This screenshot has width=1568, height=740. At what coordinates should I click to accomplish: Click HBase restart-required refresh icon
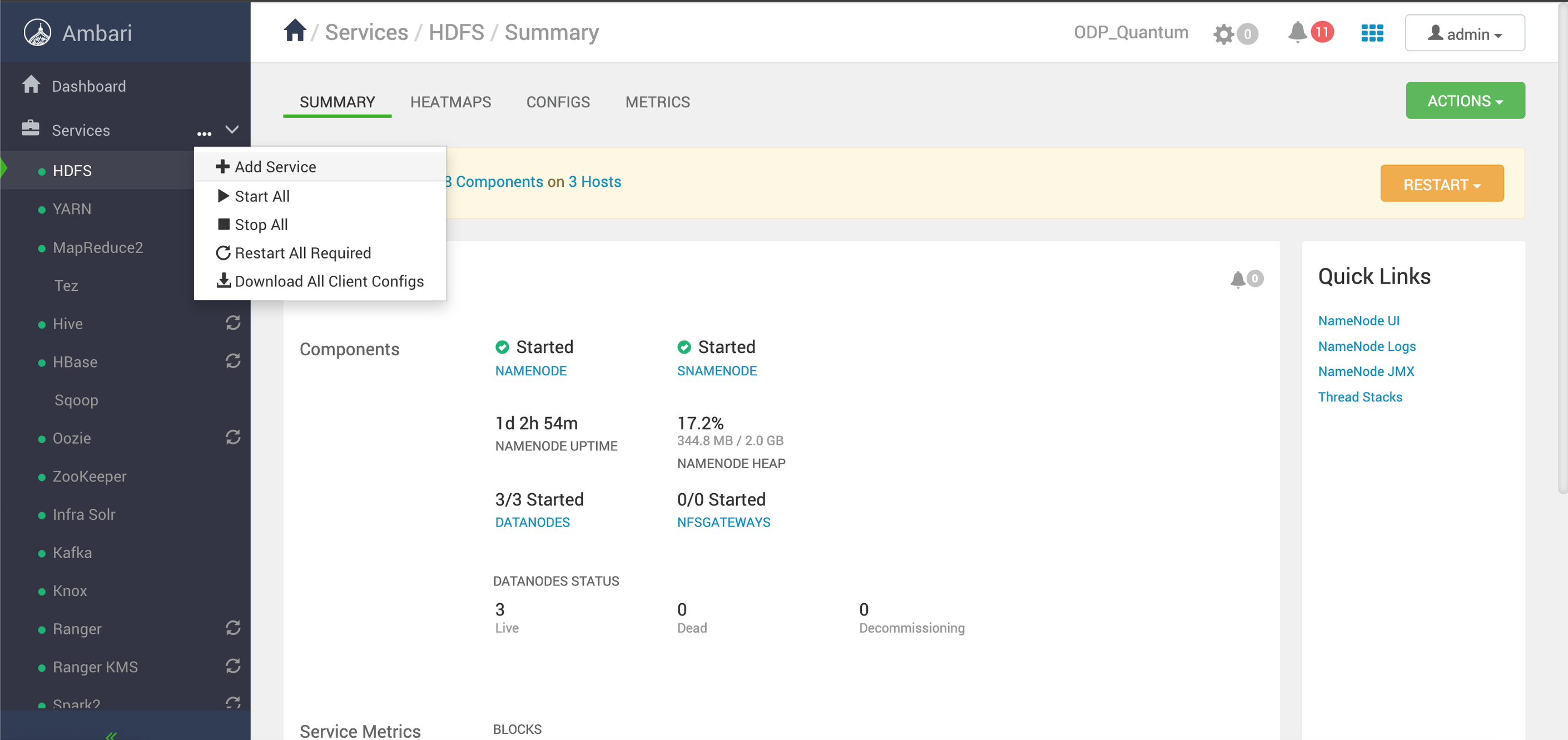pos(233,361)
